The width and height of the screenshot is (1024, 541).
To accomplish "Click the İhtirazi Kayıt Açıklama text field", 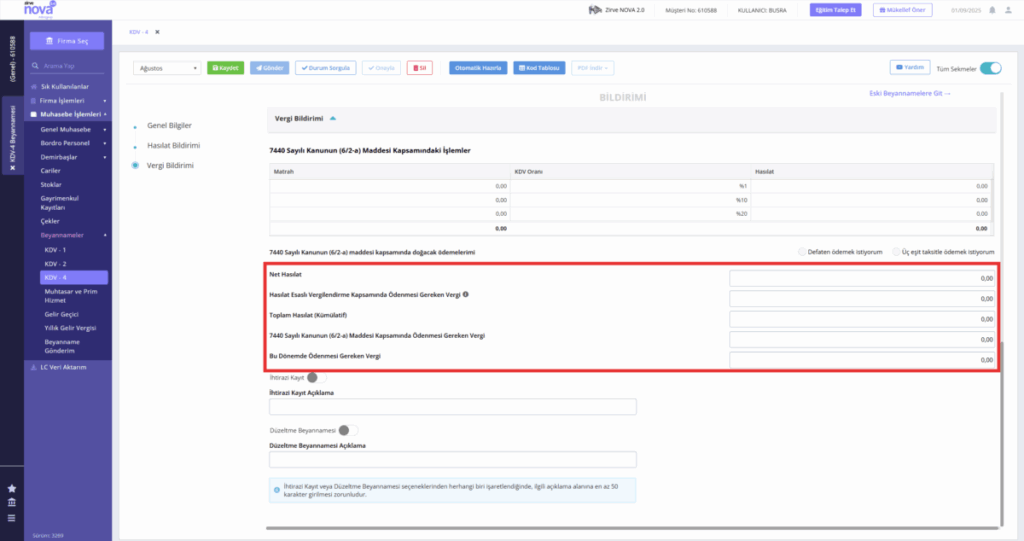I will click(x=453, y=407).
